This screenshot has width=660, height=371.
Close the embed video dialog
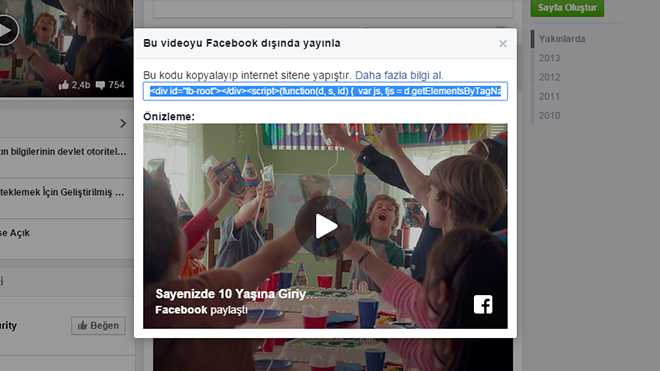[x=503, y=44]
